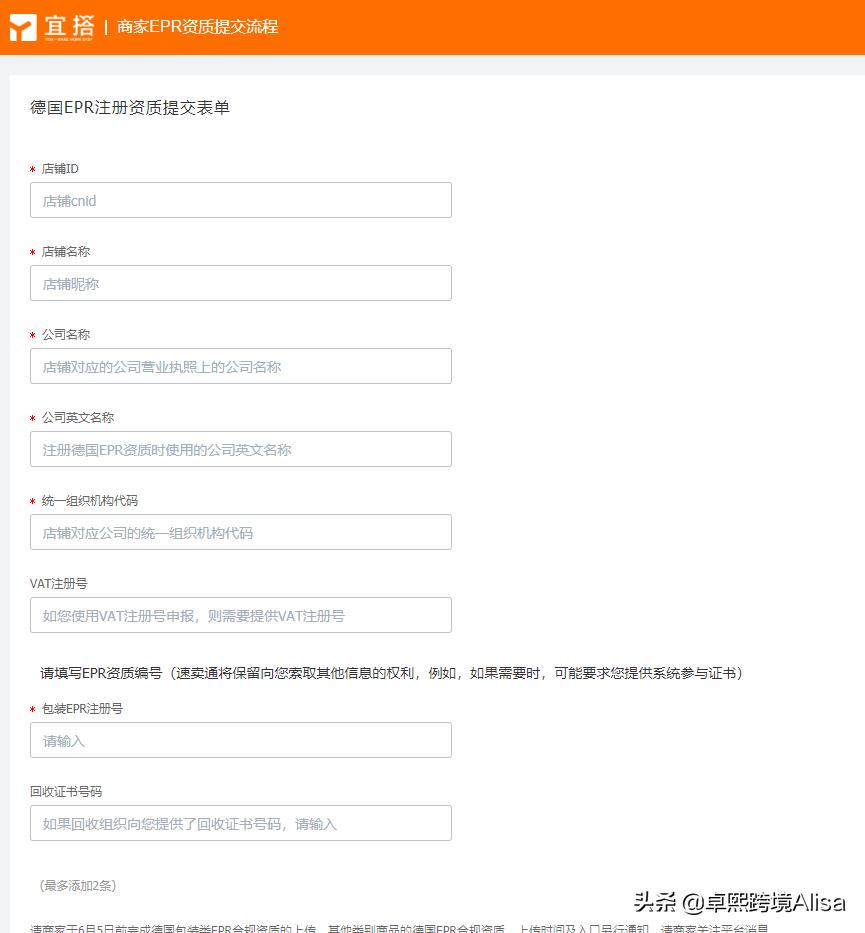Focus the 店铺名称 input showing 店铺昵称 placeholder
Screen dimensions: 865x933
click(x=240, y=282)
